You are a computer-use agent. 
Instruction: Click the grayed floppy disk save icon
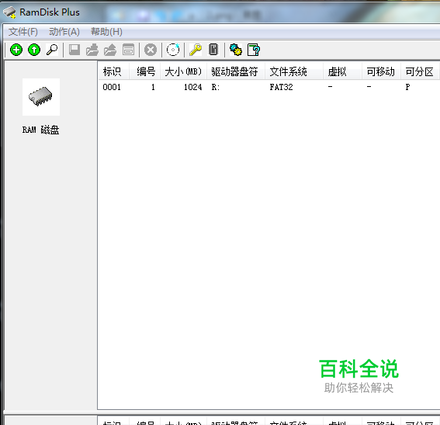click(x=74, y=50)
